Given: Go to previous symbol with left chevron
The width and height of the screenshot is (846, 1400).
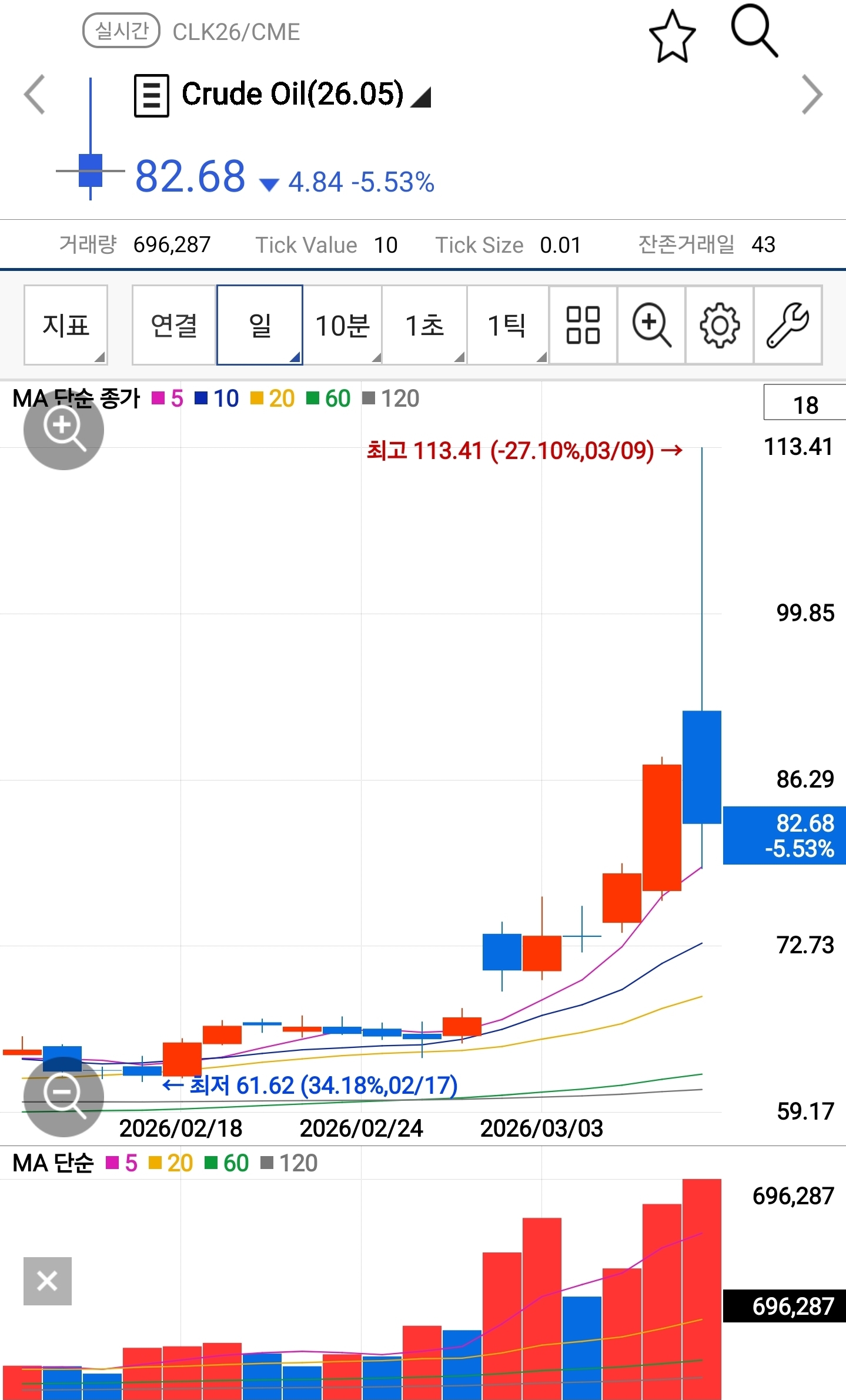Looking at the screenshot, I should 35,95.
